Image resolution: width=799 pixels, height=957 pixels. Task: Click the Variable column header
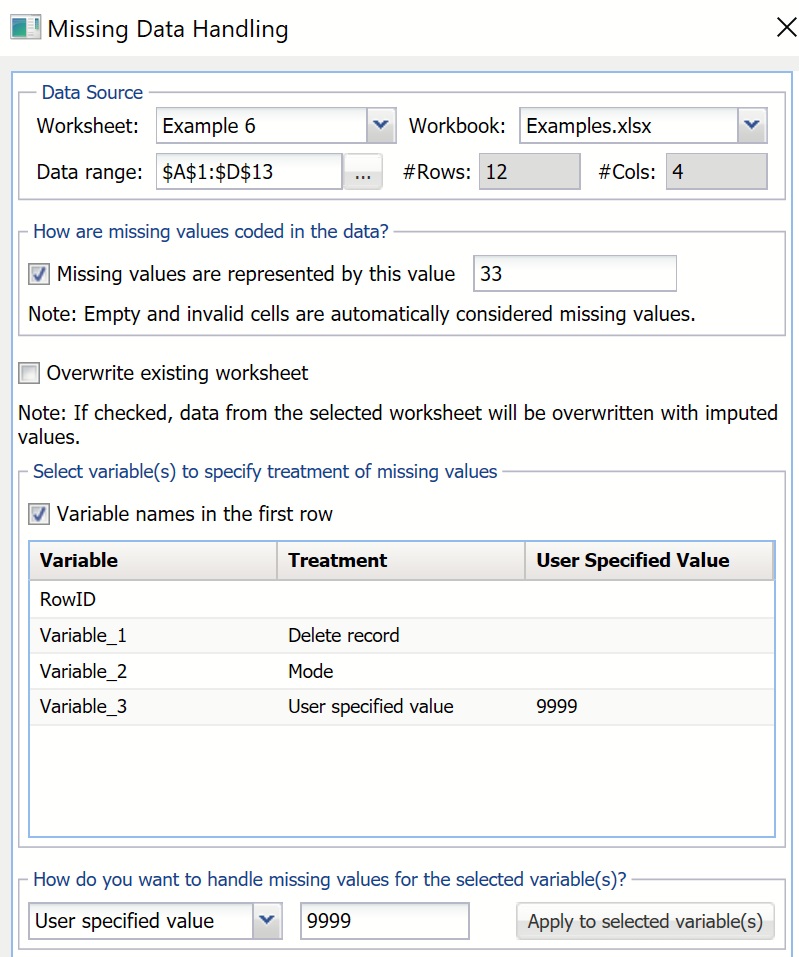[153, 561]
